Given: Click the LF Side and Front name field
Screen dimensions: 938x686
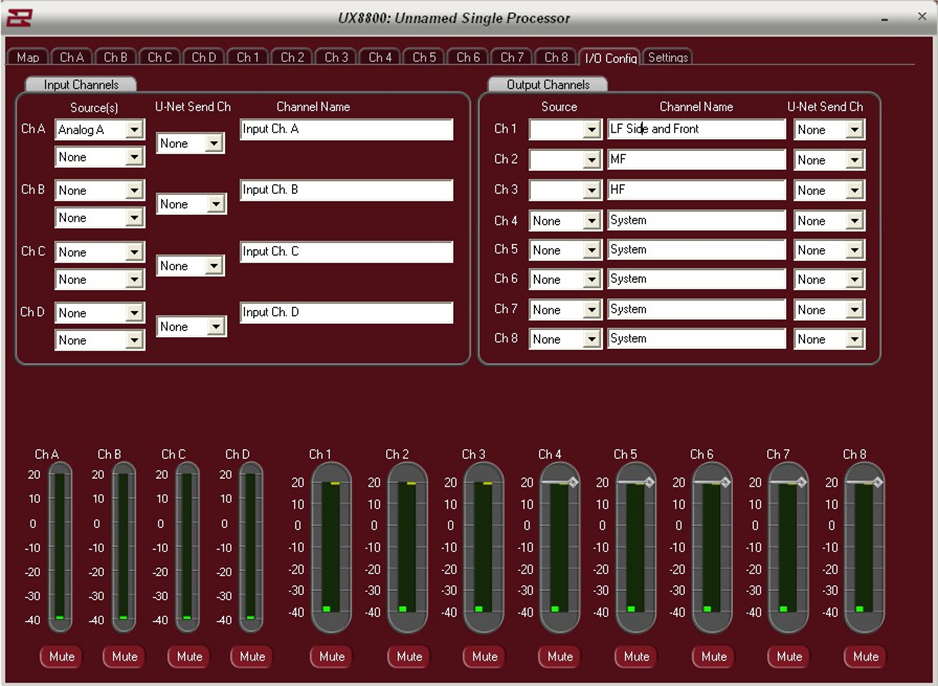Looking at the screenshot, I should [x=696, y=129].
